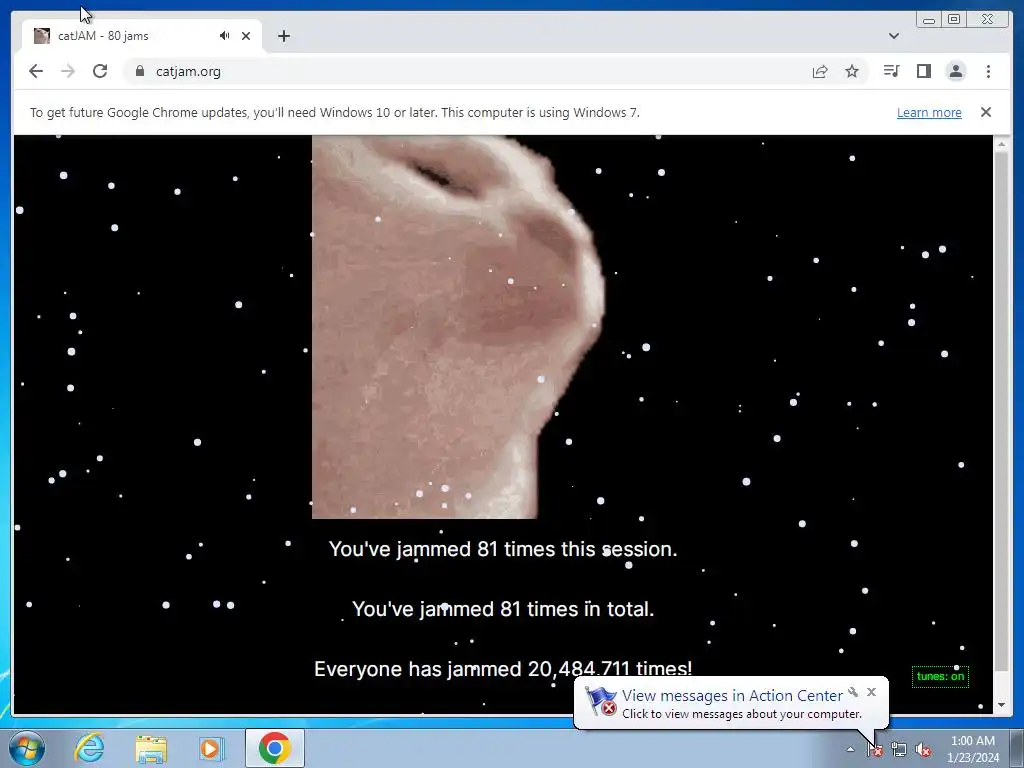Open View messages in Action Center
Viewport: 1024px width, 768px height.
(732, 696)
